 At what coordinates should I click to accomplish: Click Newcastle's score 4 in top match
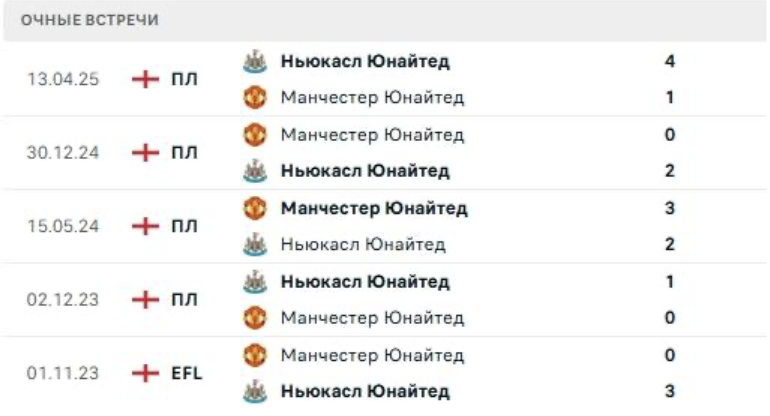[x=670, y=61]
